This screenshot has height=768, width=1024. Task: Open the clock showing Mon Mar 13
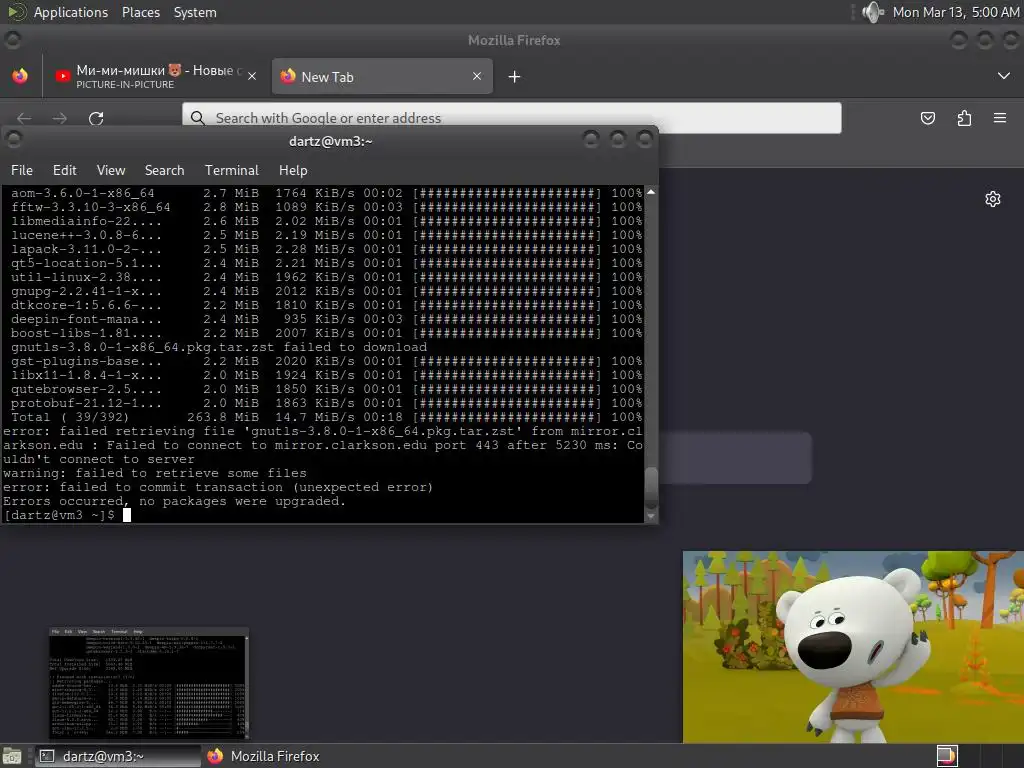[955, 12]
